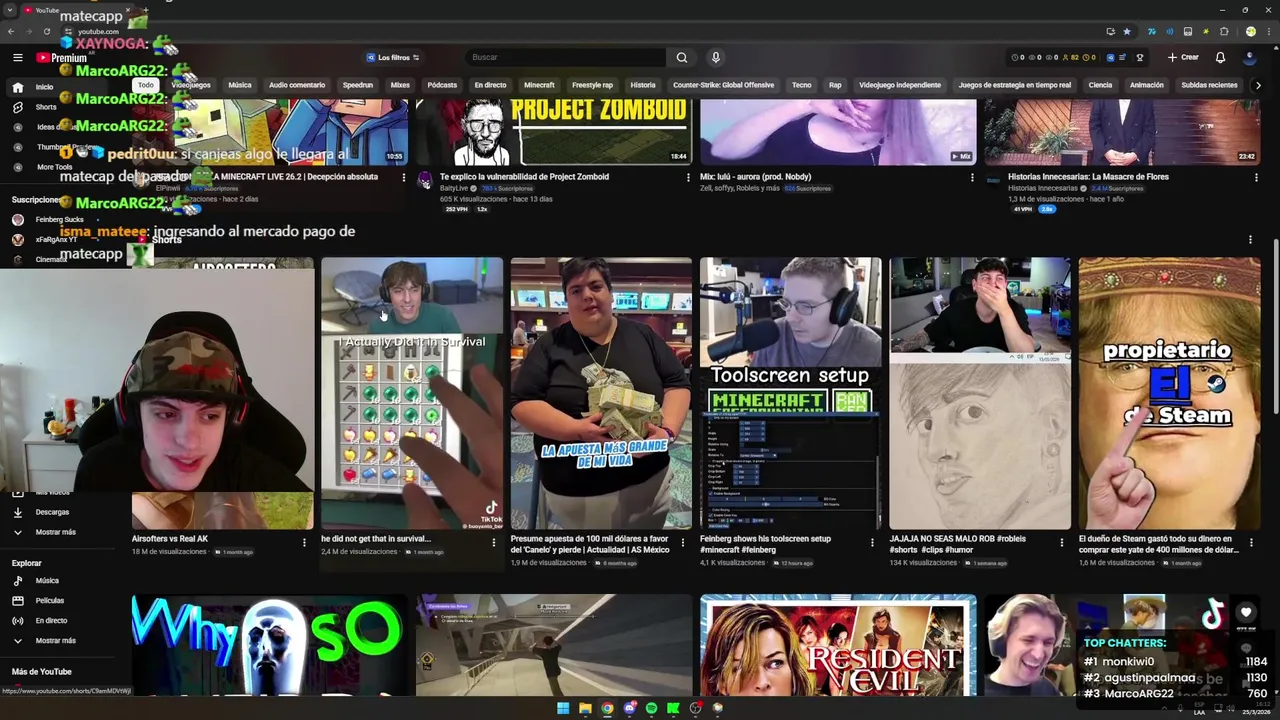The image size is (1280, 720).
Task: Open the Shorts shelf three-dot menu
Action: coord(1250,239)
